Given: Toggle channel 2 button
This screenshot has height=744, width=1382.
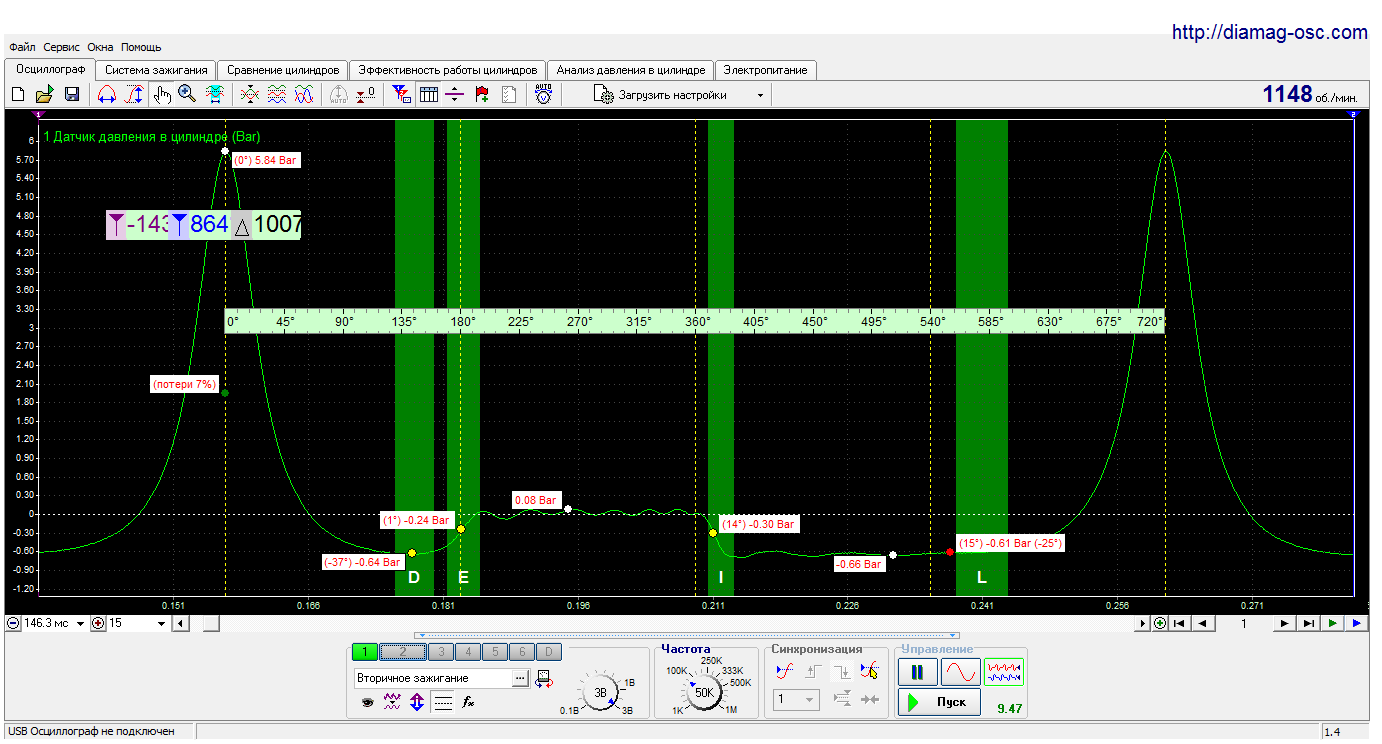Looking at the screenshot, I should pyautogui.click(x=403, y=652).
